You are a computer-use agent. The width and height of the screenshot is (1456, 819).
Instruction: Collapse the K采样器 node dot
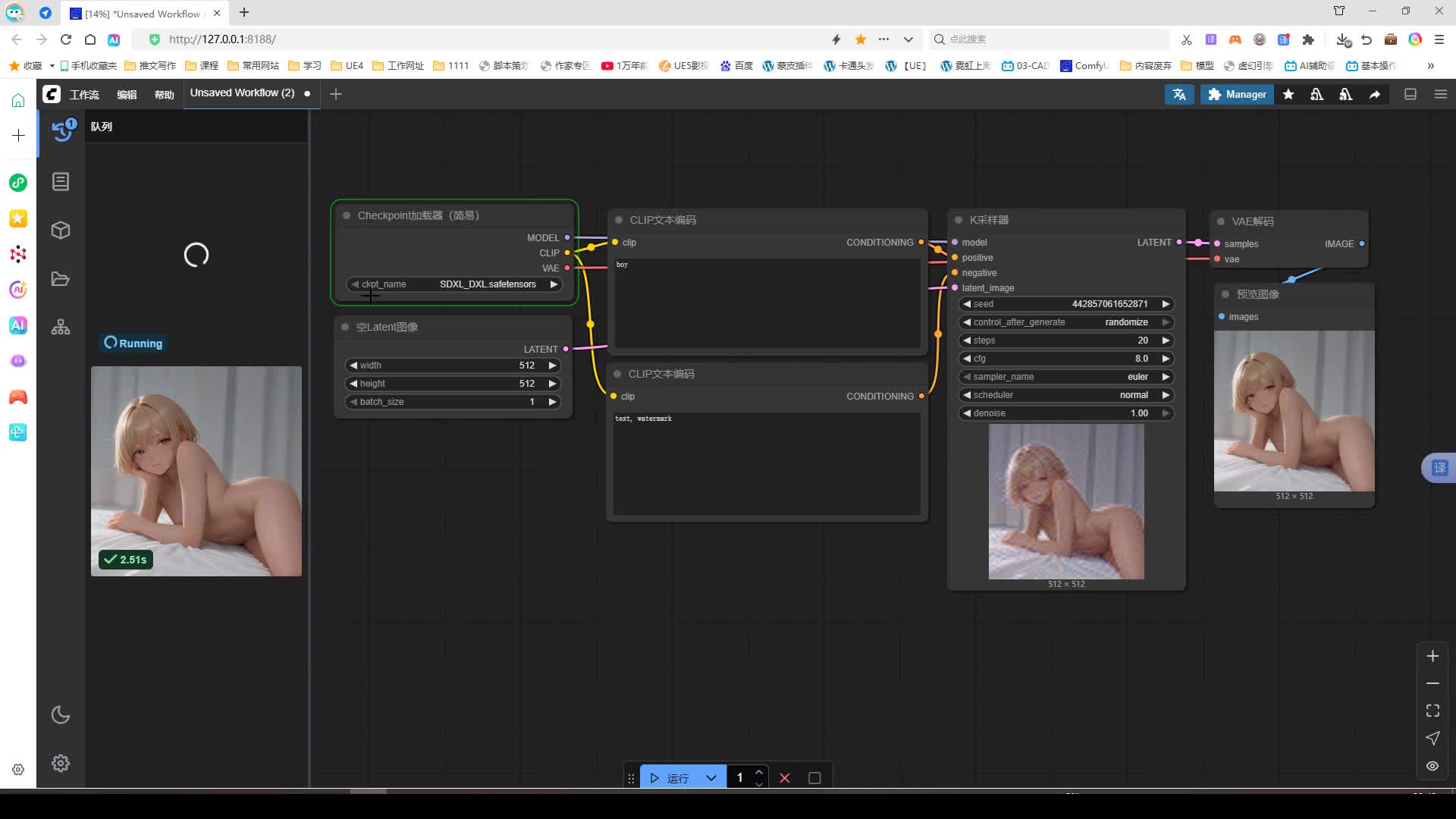(958, 220)
